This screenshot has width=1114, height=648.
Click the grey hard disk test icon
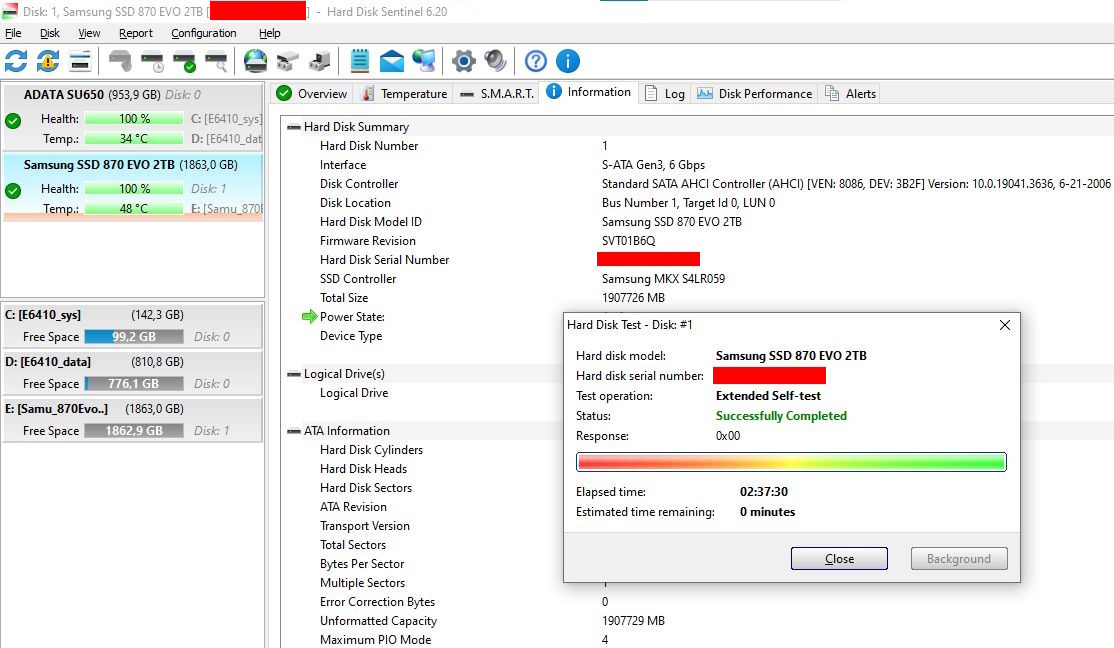click(120, 61)
